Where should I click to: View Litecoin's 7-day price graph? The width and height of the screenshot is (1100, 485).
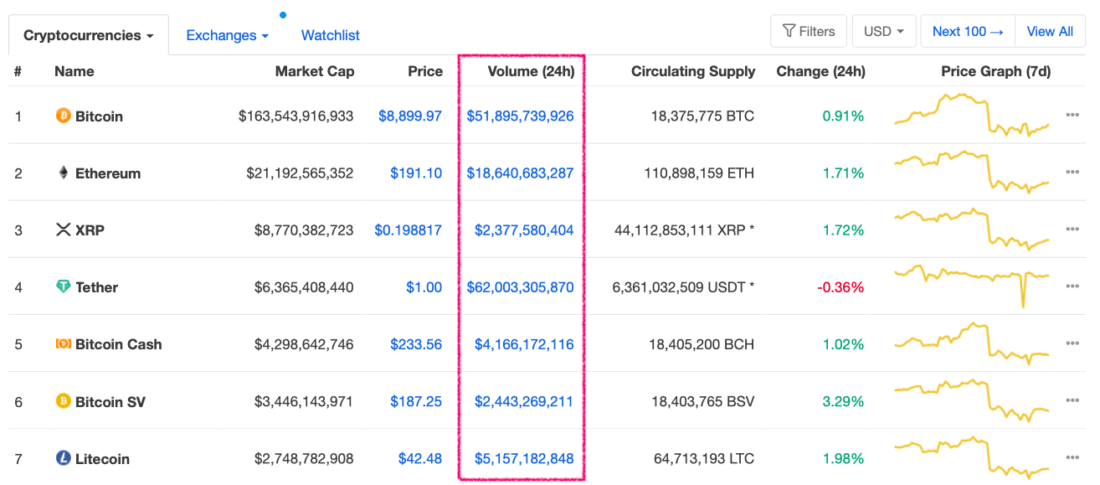click(x=972, y=459)
